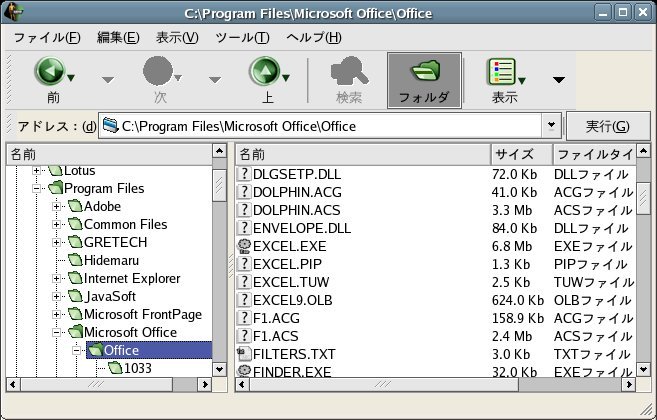The height and width of the screenshot is (420, 657).
Task: Click unknown-type icon of EXCEL9.OLB
Action: [x=244, y=300]
